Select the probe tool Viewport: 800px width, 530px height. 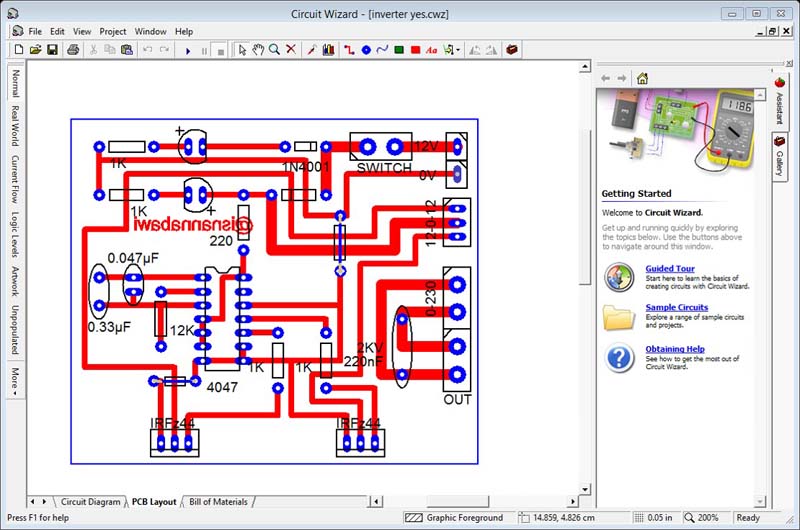pyautogui.click(x=311, y=49)
